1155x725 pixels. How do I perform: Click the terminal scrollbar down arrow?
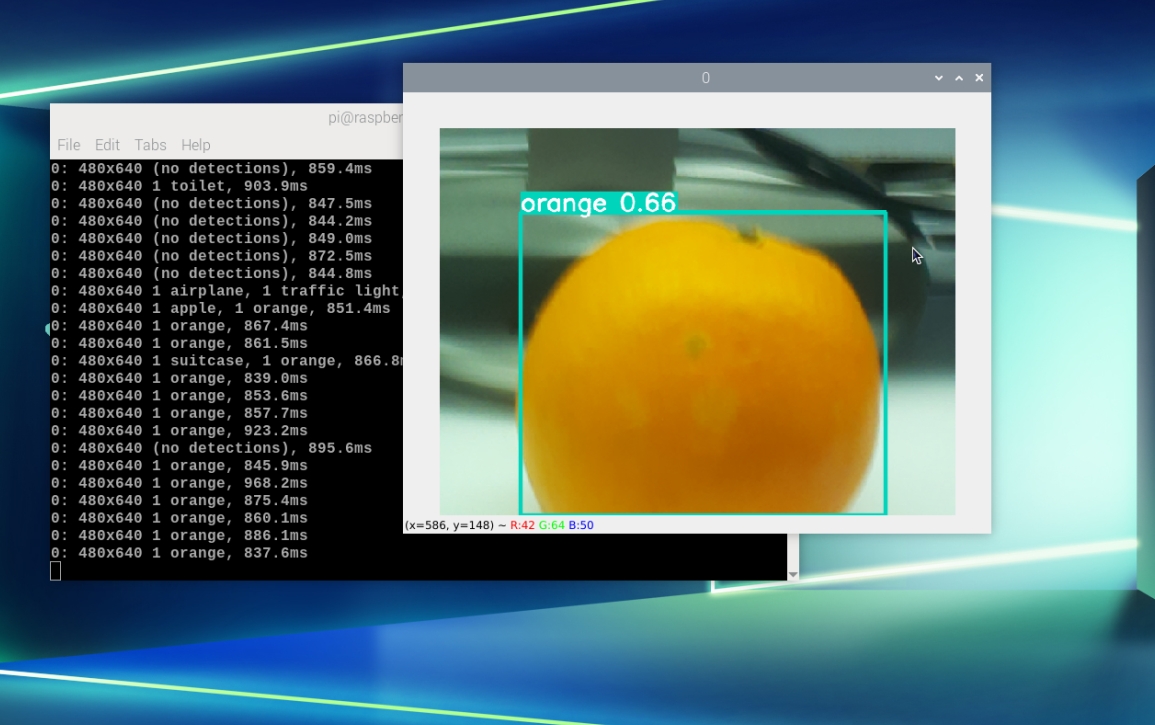[793, 574]
